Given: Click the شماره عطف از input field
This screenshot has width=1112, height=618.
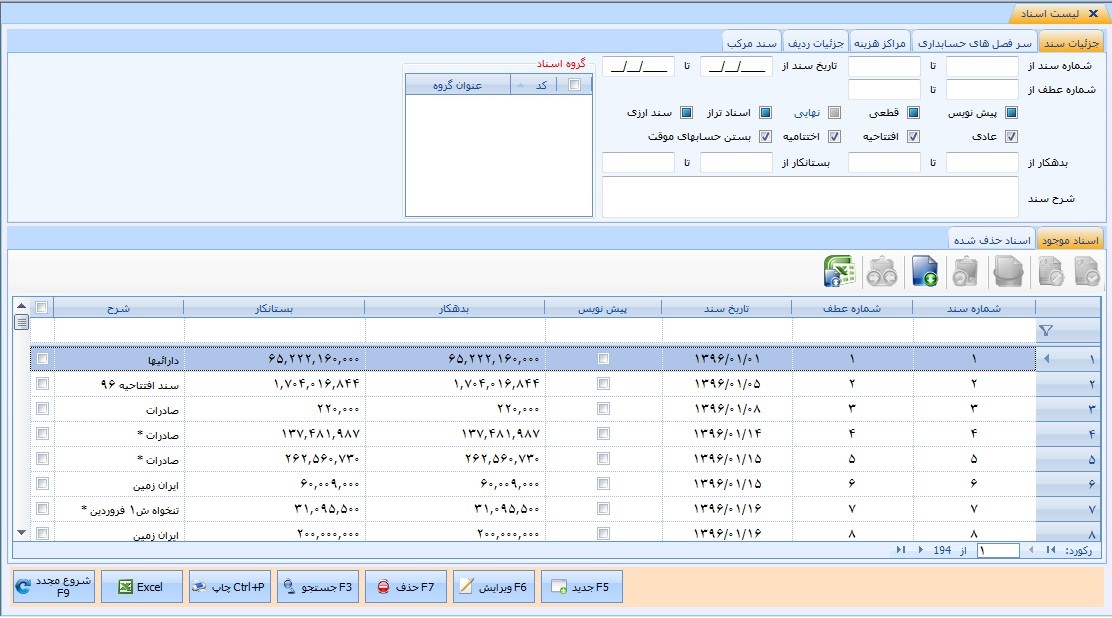Looking at the screenshot, I should 982,89.
